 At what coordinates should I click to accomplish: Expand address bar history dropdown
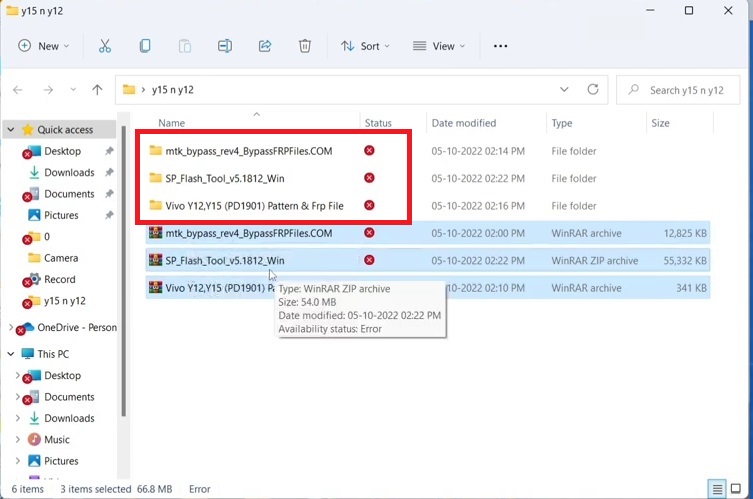pyautogui.click(x=564, y=89)
